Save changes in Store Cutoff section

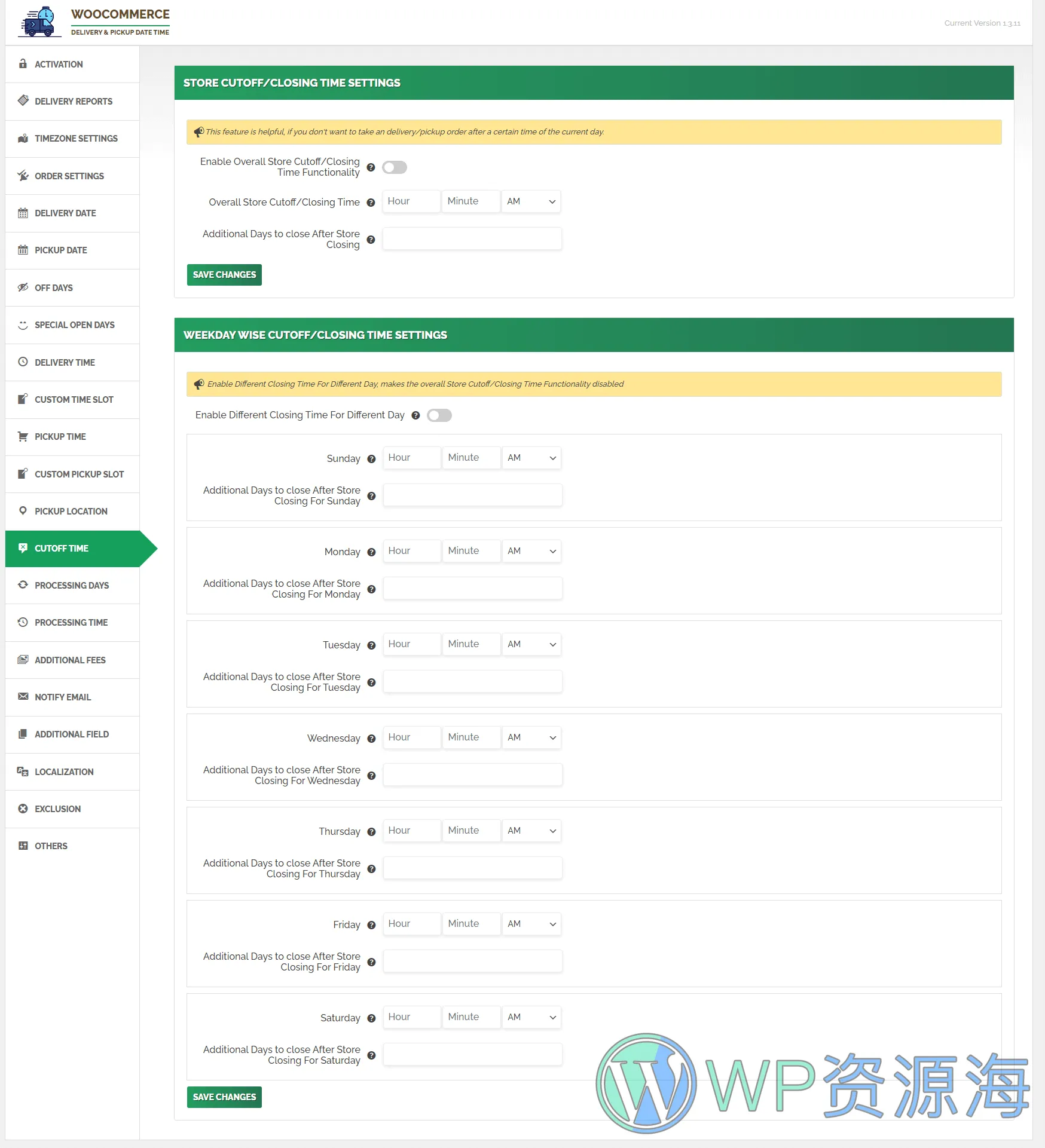coord(224,275)
